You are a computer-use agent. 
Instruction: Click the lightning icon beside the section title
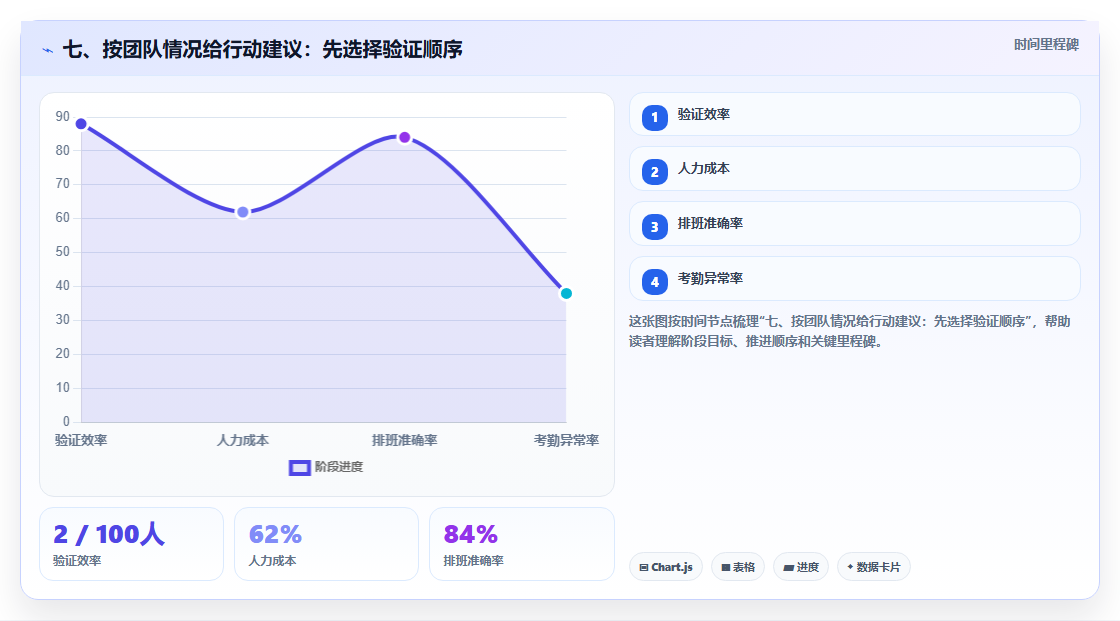pyautogui.click(x=48, y=50)
